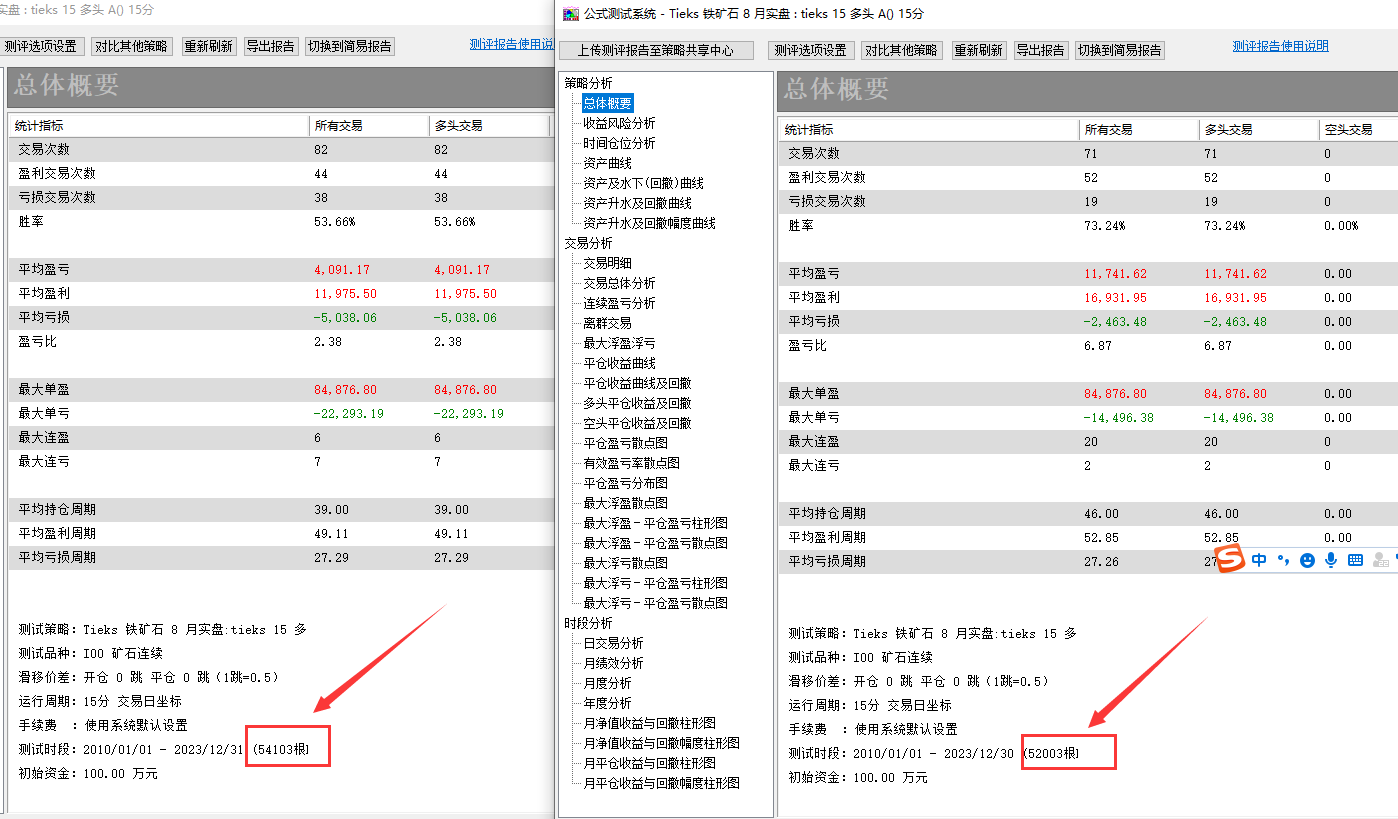This screenshot has height=819, width=1398.
Task: Open 平仓盈亏散点图 in the tree
Action: pyautogui.click(x=626, y=443)
